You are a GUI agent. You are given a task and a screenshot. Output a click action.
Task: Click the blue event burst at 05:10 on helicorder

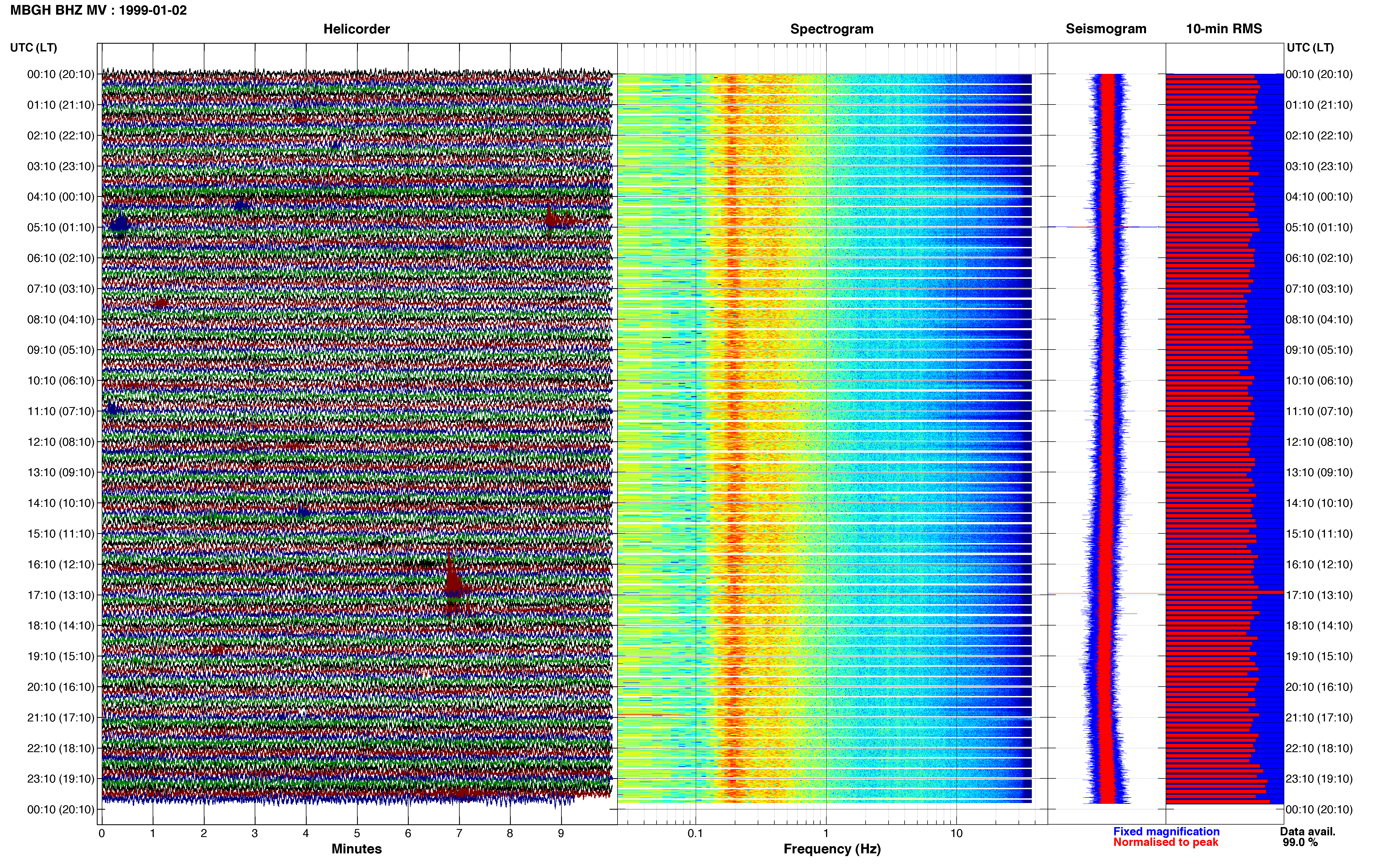coord(119,224)
